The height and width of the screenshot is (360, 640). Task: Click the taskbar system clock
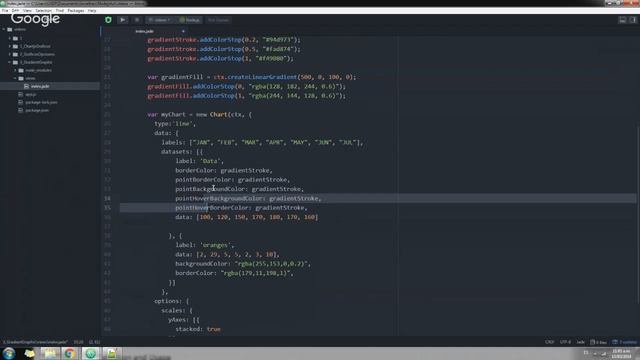pos(621,354)
